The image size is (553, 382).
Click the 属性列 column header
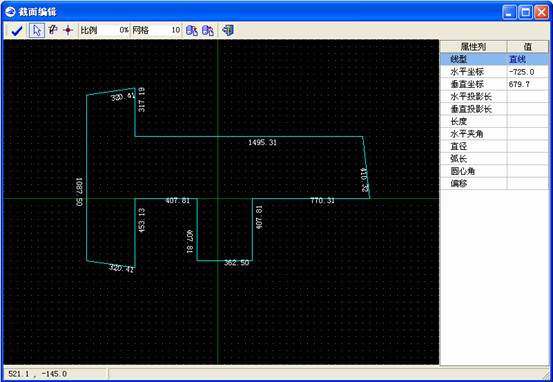pos(474,47)
